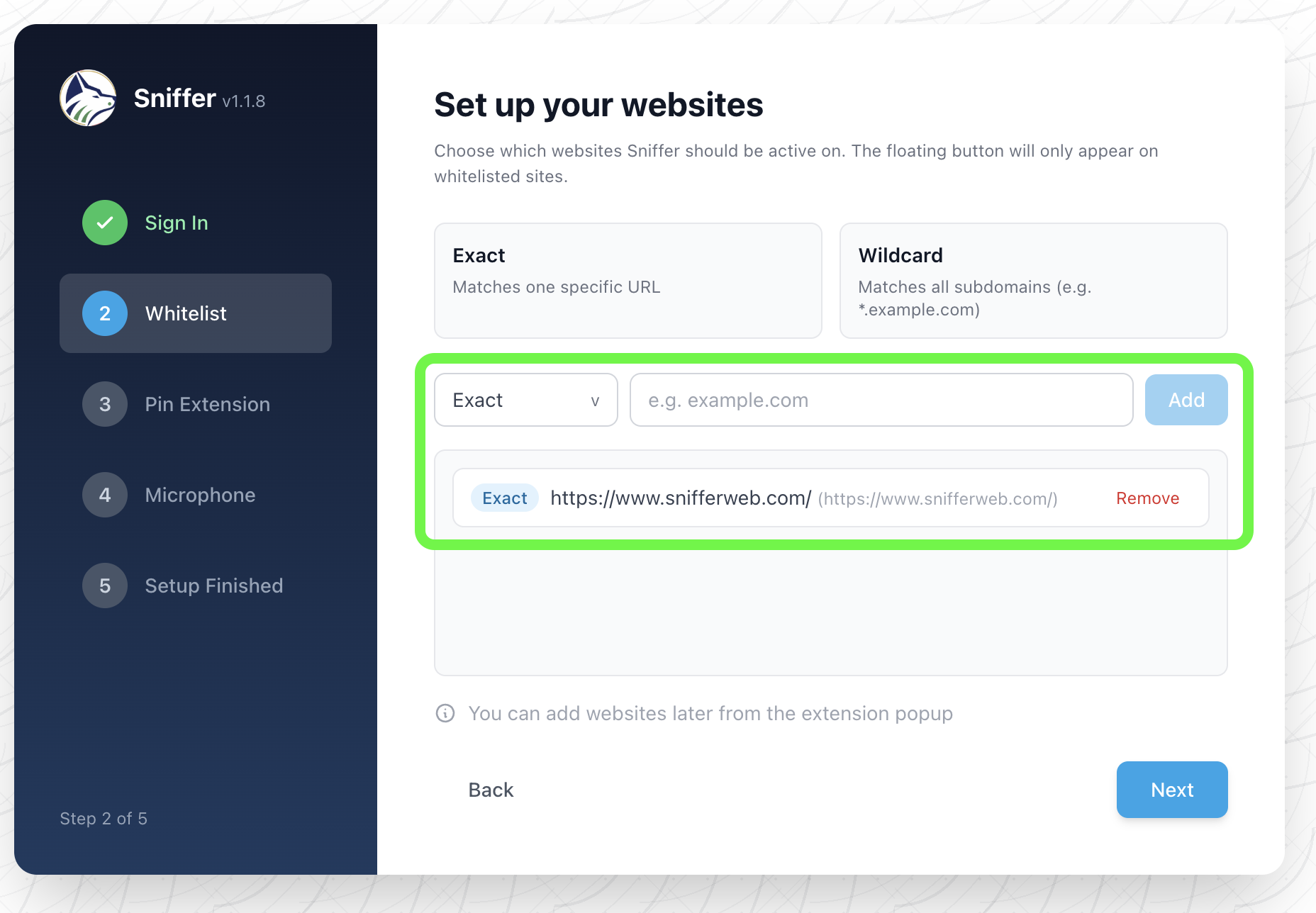Select the Exact match type card
The image size is (1316, 913).
click(628, 281)
